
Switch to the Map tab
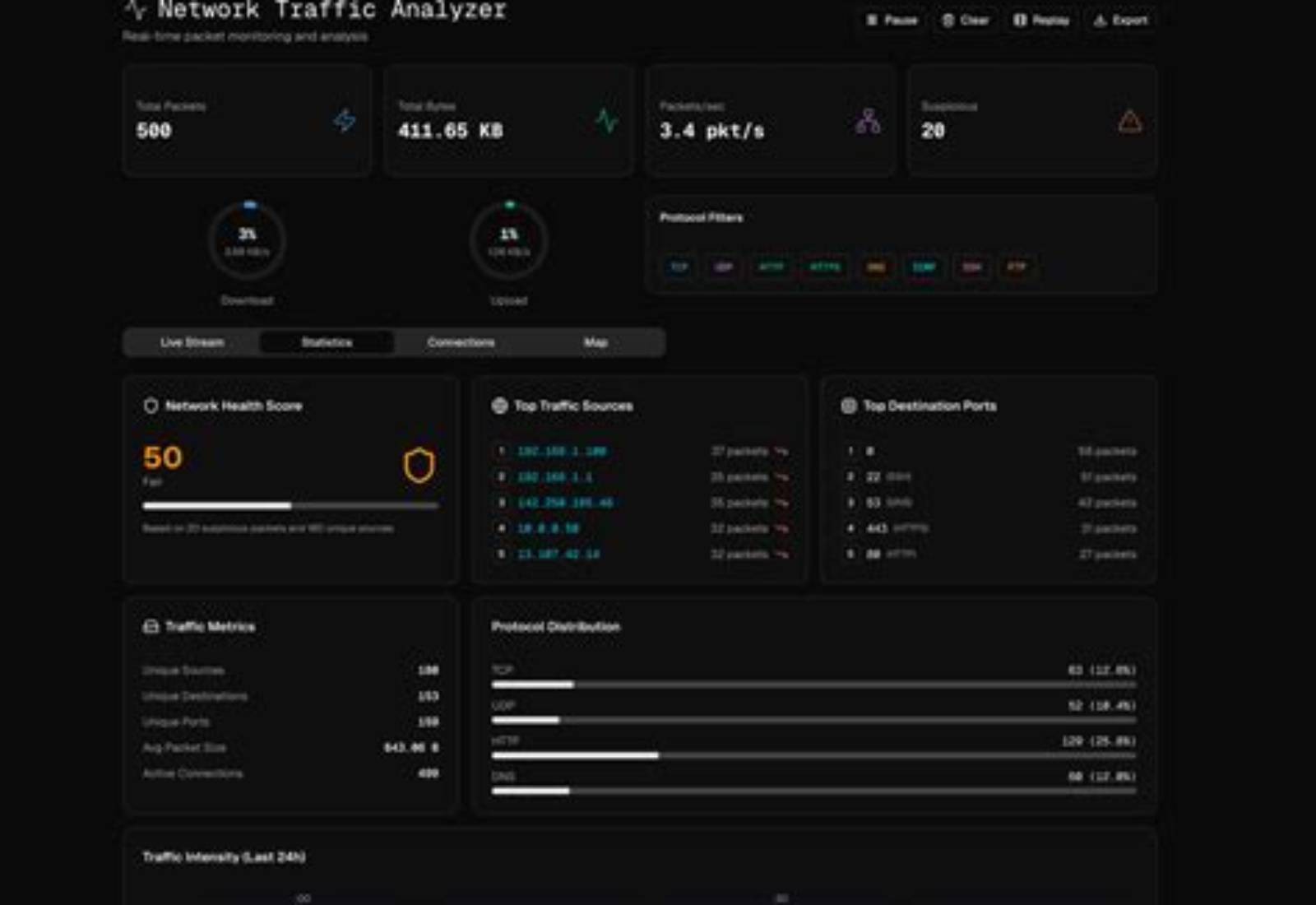coord(595,342)
